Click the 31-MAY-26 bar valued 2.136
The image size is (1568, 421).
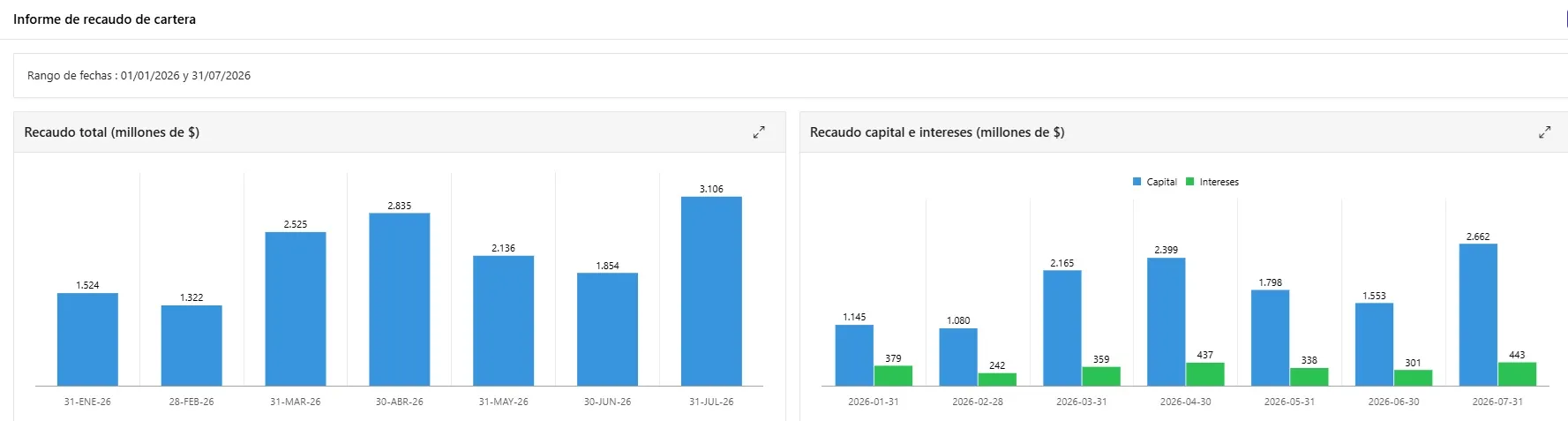click(x=504, y=321)
